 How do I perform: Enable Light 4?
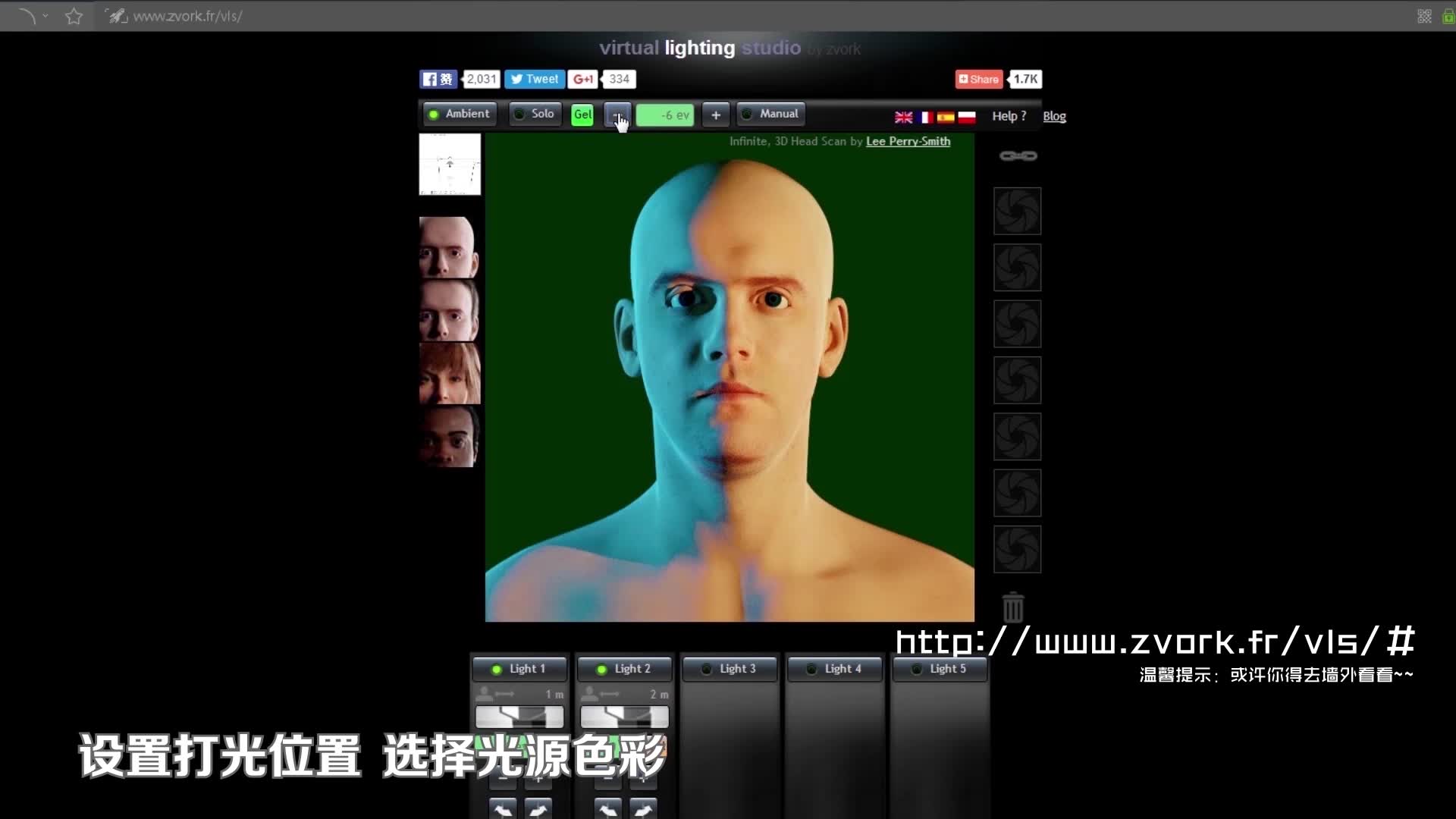coord(835,669)
